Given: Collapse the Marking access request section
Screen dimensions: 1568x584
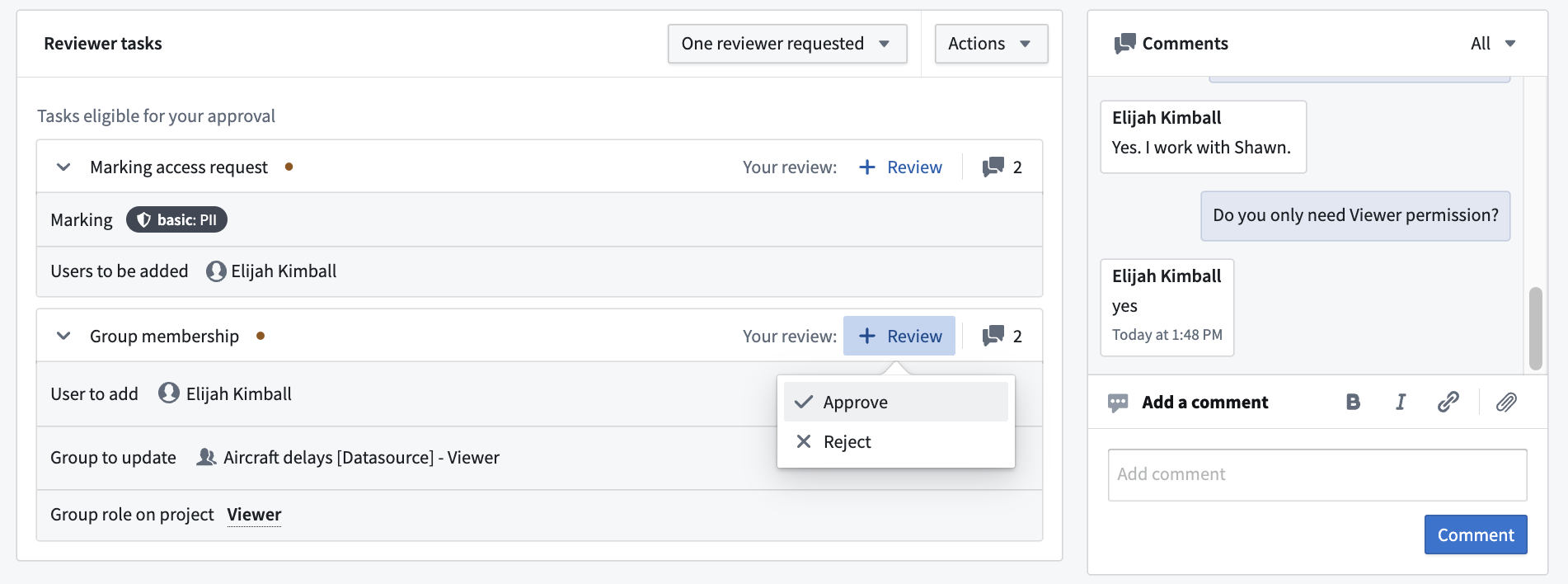Looking at the screenshot, I should point(63,167).
